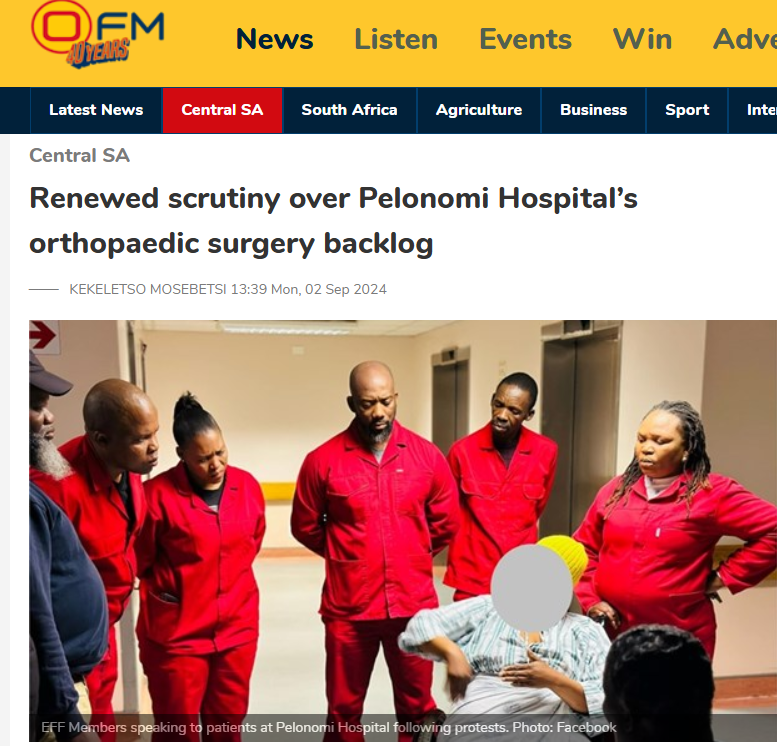
Task: Click the photo caption about EFF Members
Action: pyautogui.click(x=329, y=727)
